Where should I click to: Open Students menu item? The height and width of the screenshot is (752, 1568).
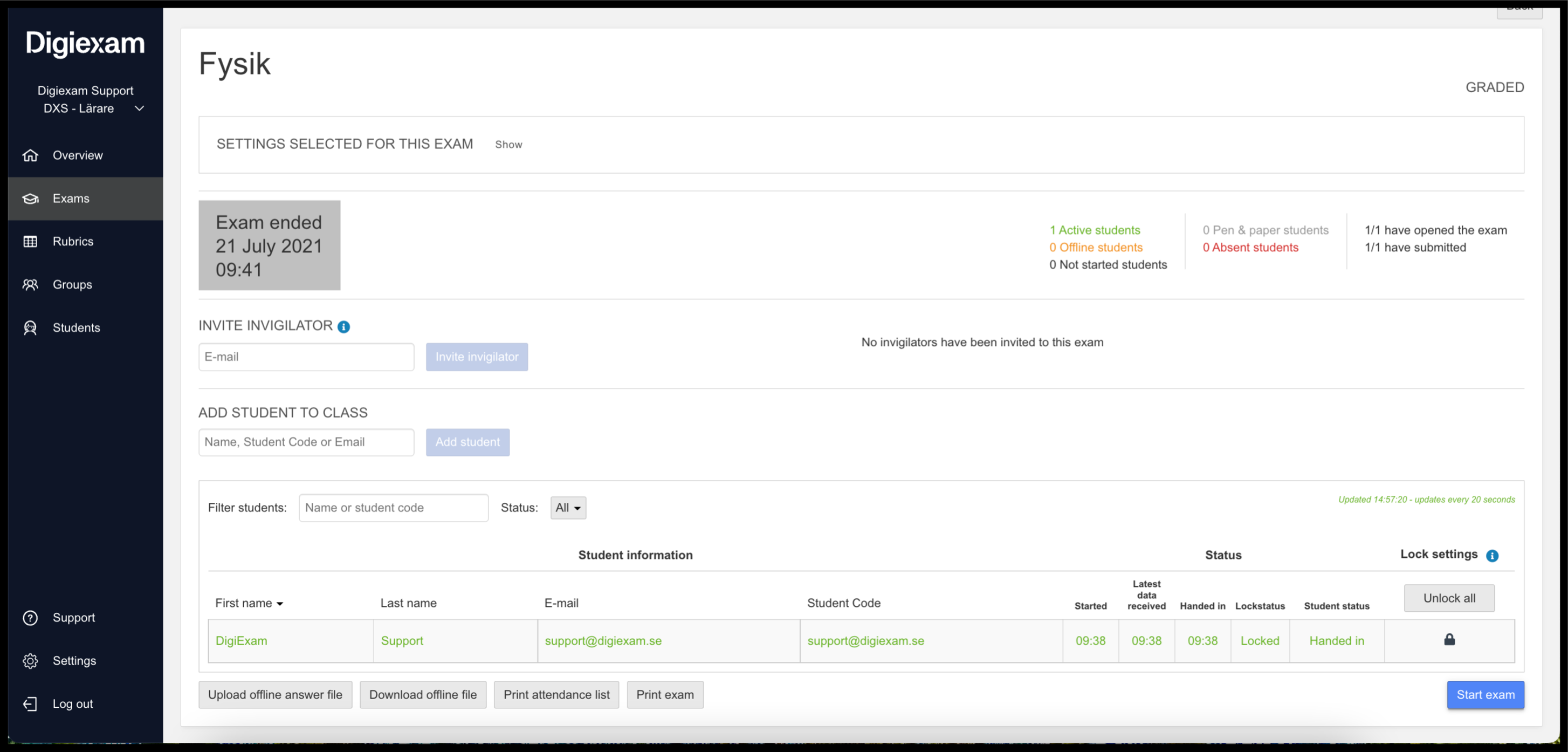(x=85, y=327)
